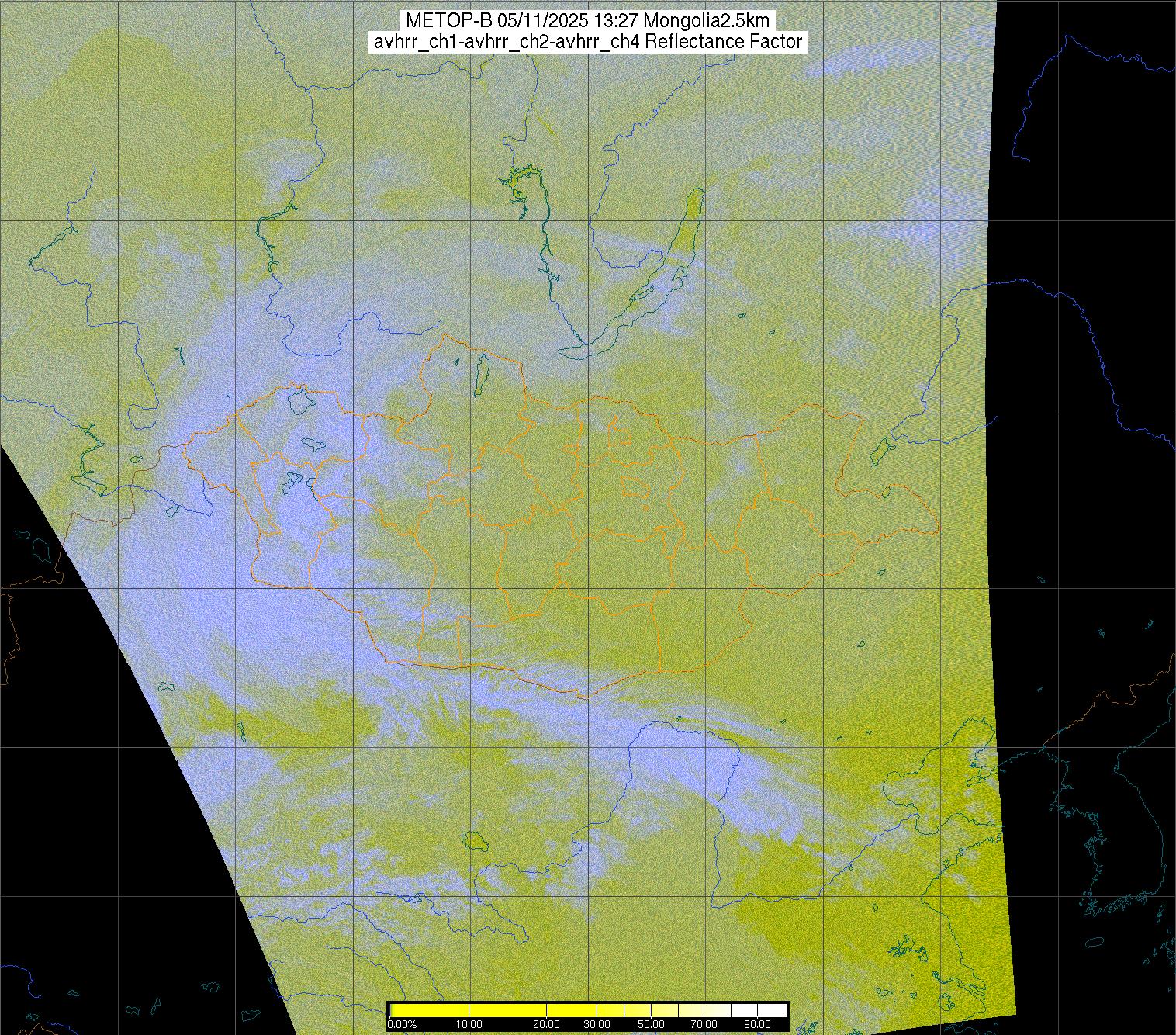The height and width of the screenshot is (1035, 1176).
Task: Click the 50.00 label on the color scale
Action: pyautogui.click(x=652, y=1024)
